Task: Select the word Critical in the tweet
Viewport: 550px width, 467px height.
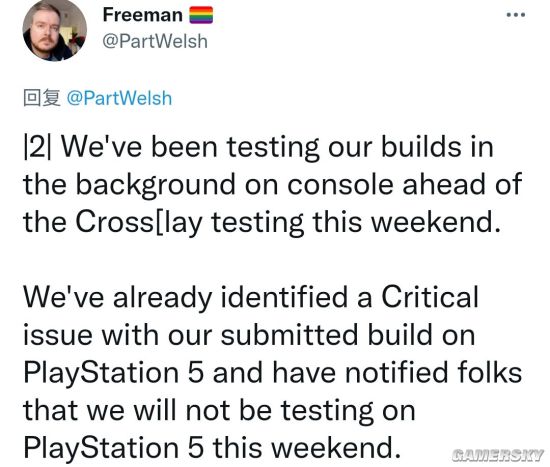Action: pyautogui.click(x=430, y=297)
